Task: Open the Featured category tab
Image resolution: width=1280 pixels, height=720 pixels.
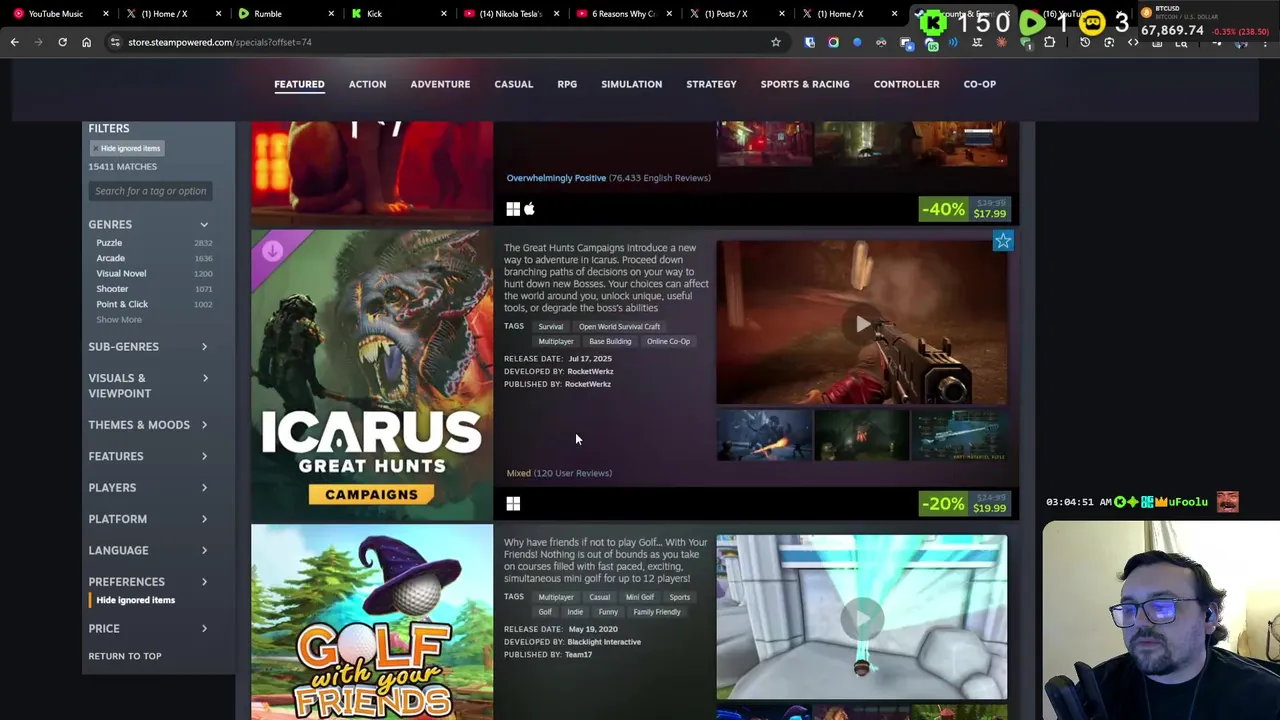Action: point(299,84)
